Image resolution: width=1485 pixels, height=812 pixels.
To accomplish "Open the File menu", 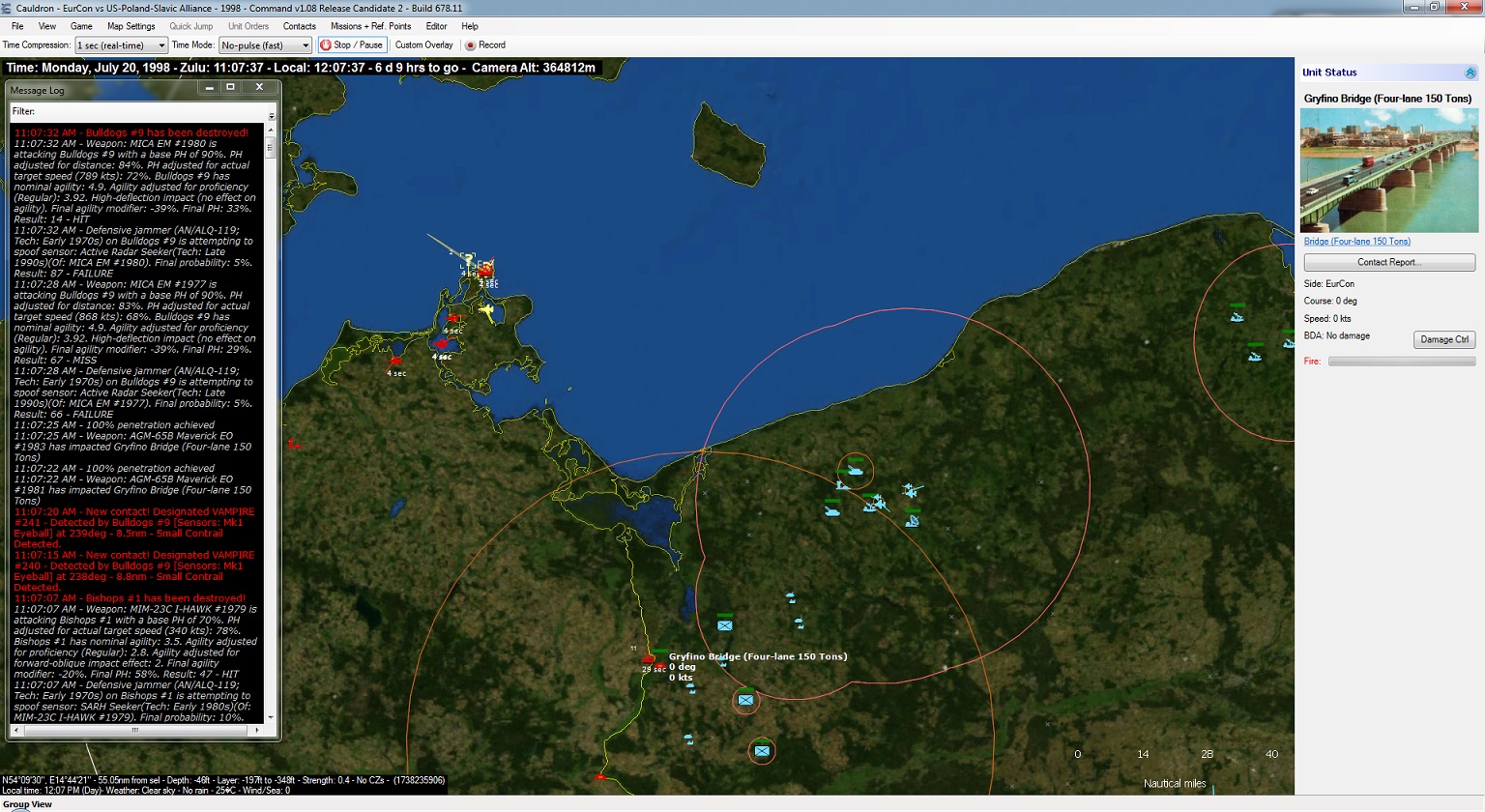I will pyautogui.click(x=17, y=26).
